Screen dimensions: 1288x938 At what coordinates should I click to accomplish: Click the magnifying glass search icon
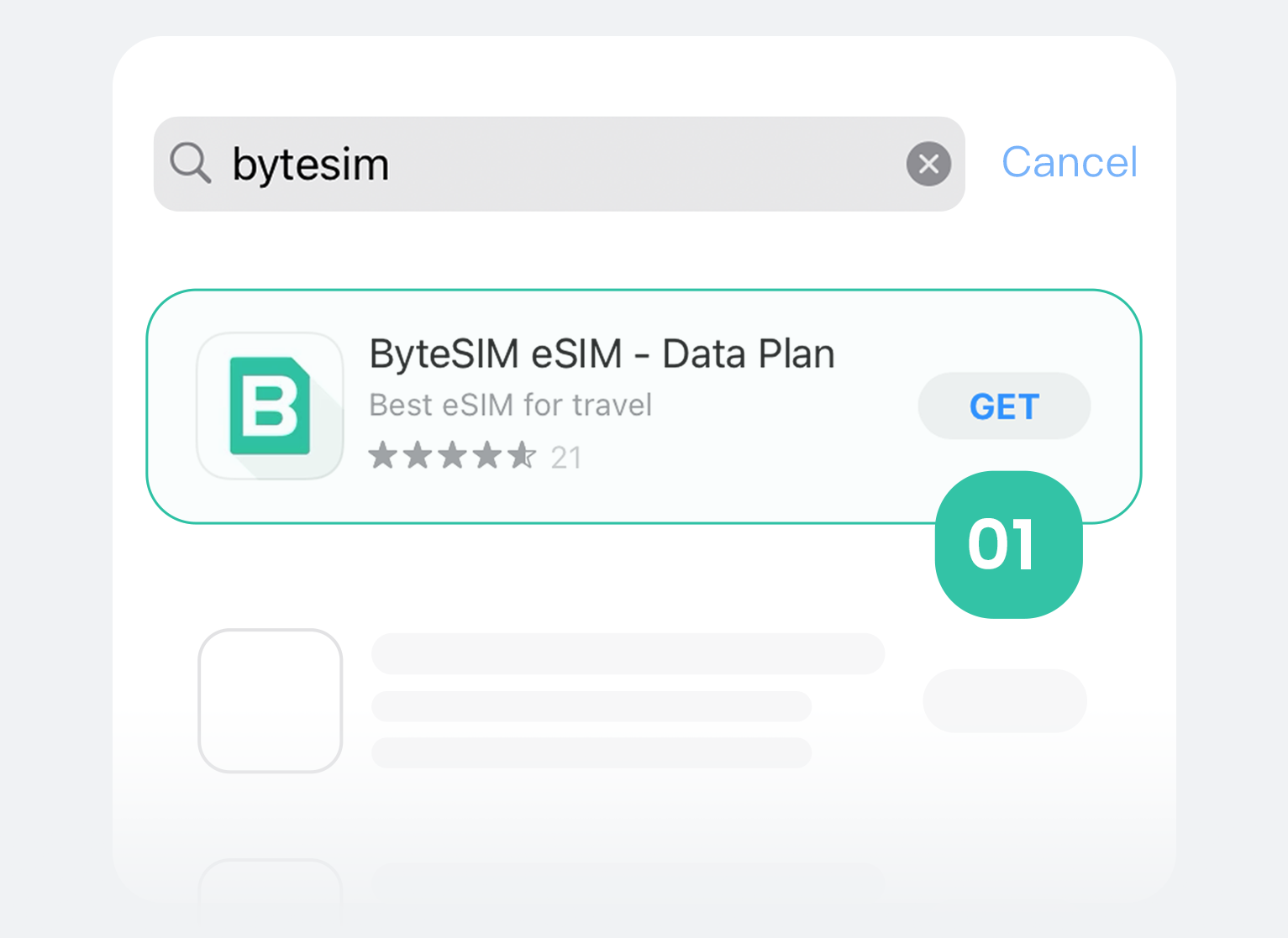190,162
